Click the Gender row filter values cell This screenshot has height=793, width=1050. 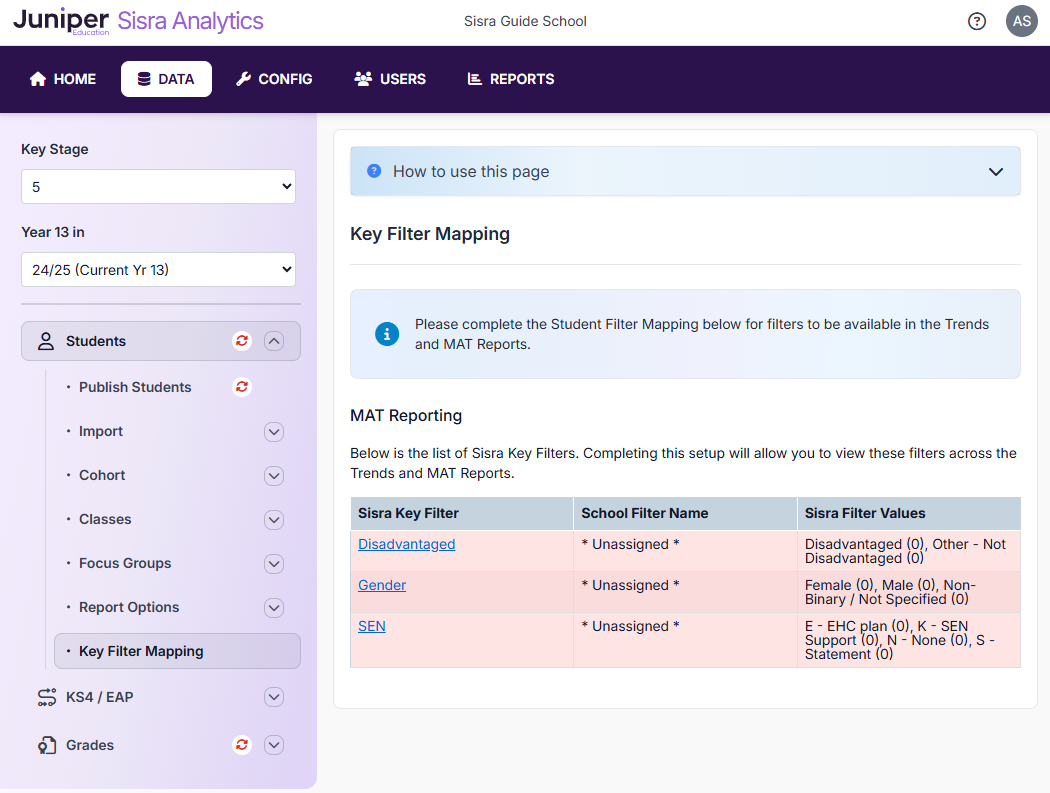(909, 592)
